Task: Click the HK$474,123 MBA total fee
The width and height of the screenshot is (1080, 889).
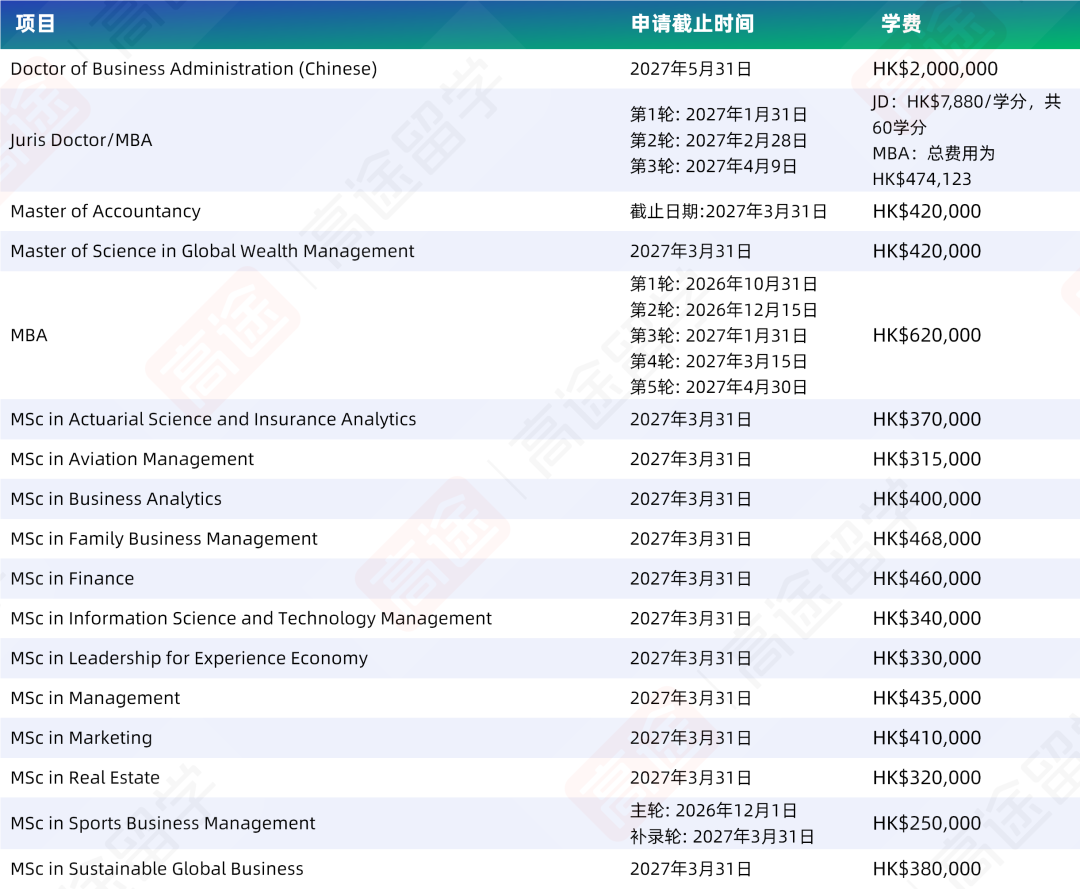Action: [x=922, y=180]
